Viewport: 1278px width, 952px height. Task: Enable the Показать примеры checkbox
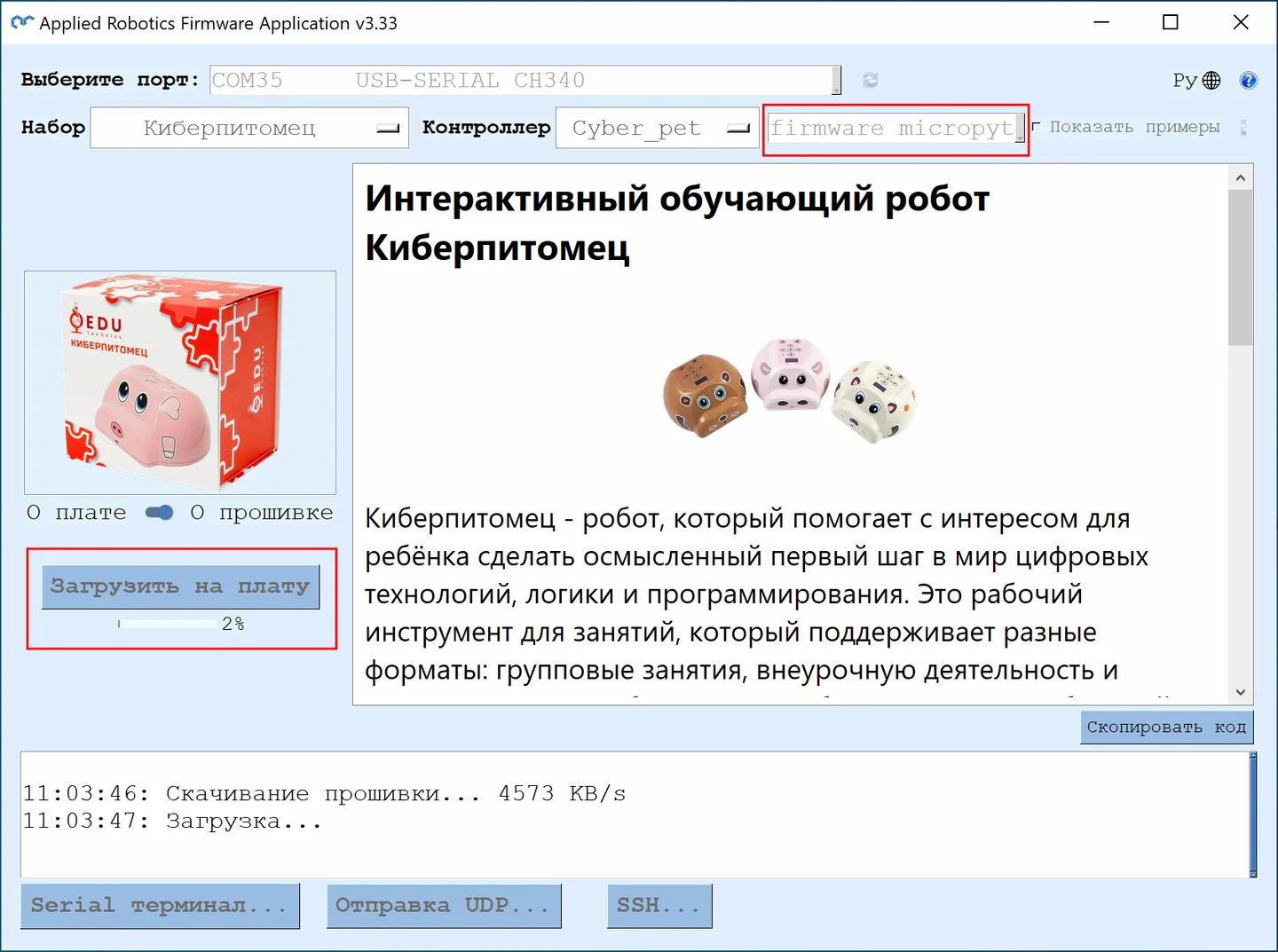[x=1036, y=127]
